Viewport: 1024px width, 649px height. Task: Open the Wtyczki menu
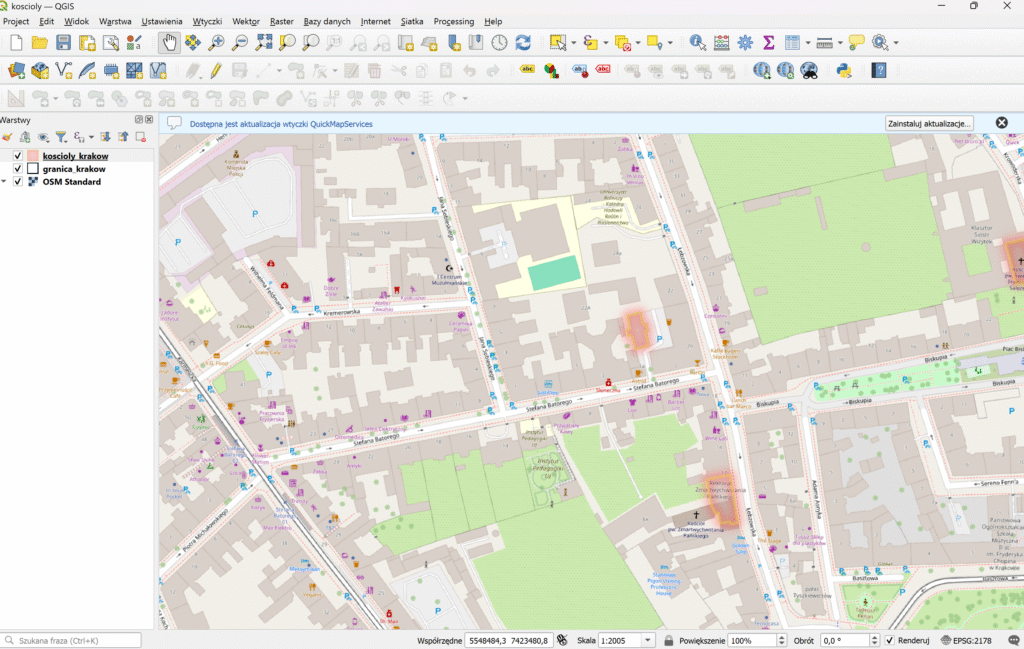coord(207,21)
